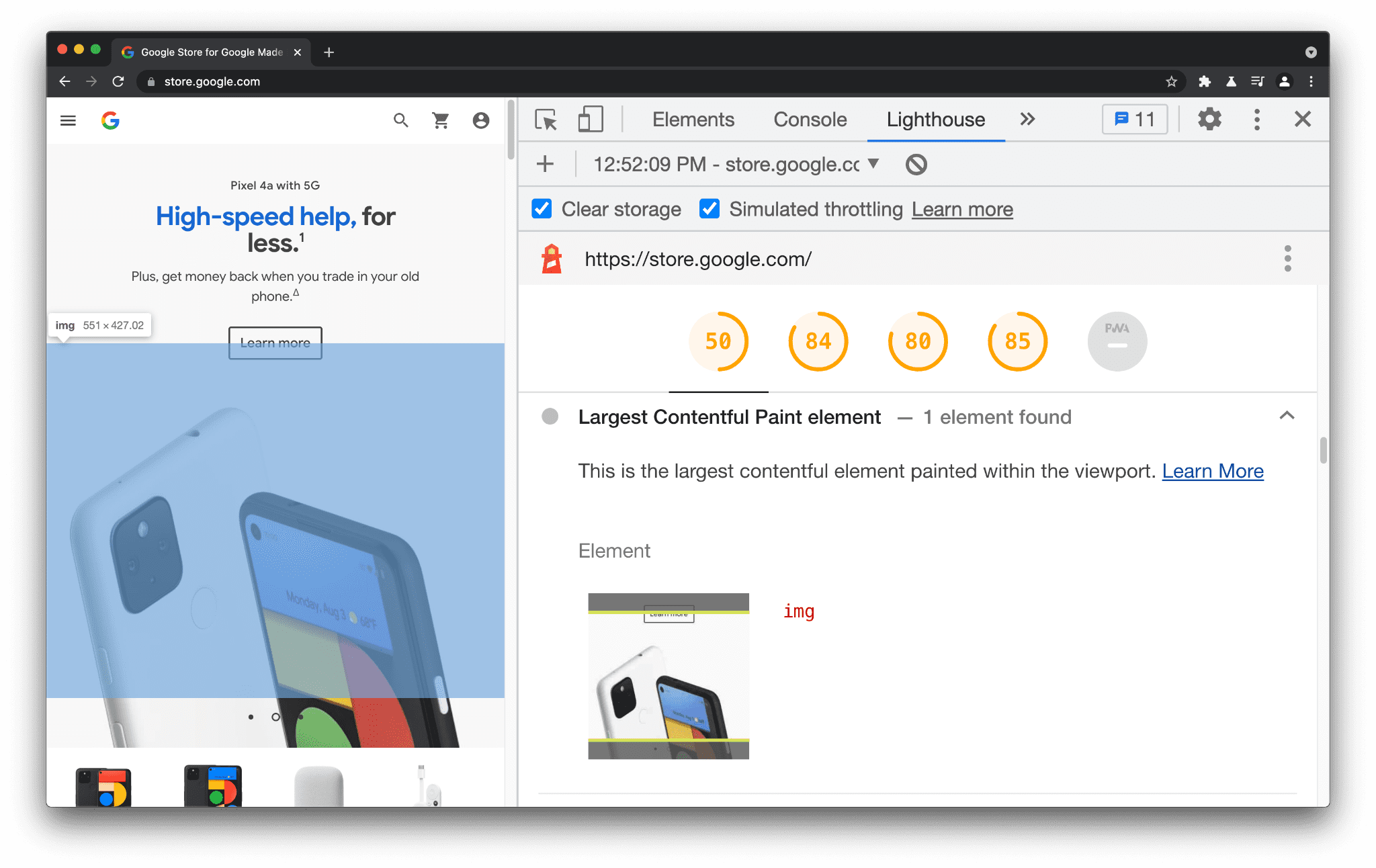Open DevTools settings gear
The width and height of the screenshot is (1376, 868).
coord(1209,119)
